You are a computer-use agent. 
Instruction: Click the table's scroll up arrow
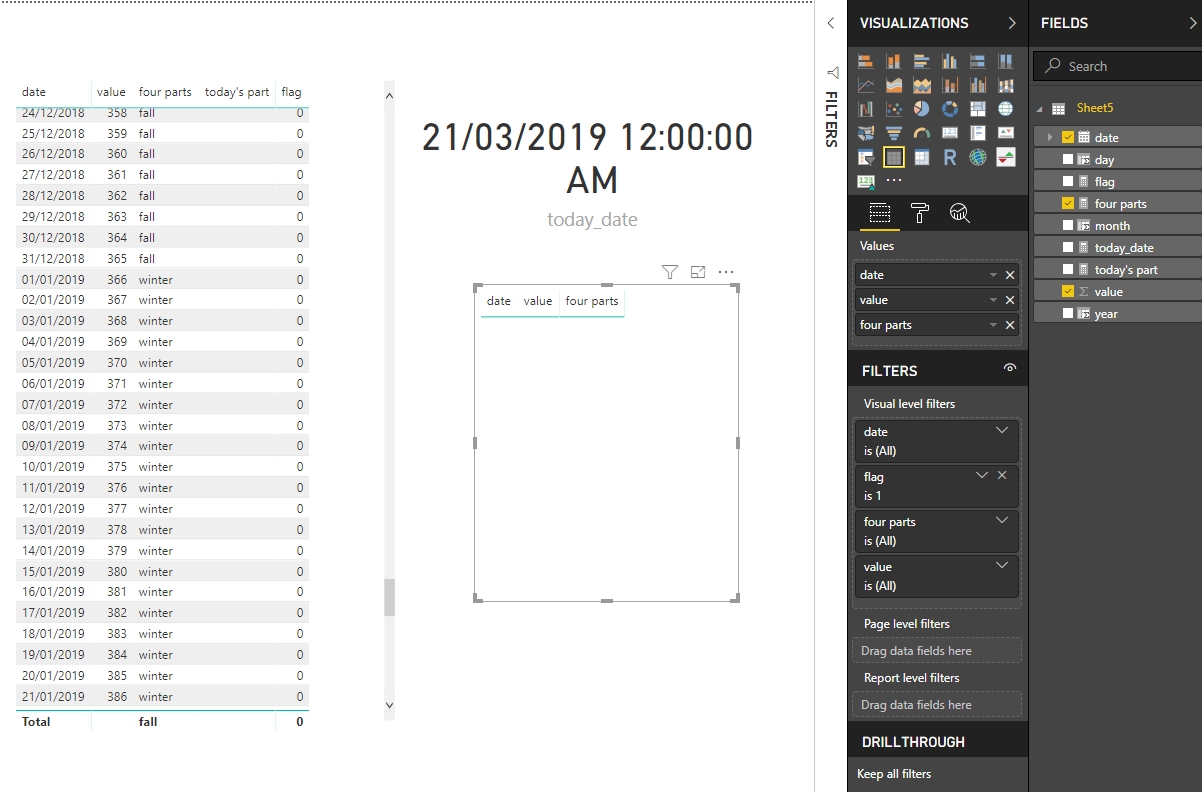(389, 95)
